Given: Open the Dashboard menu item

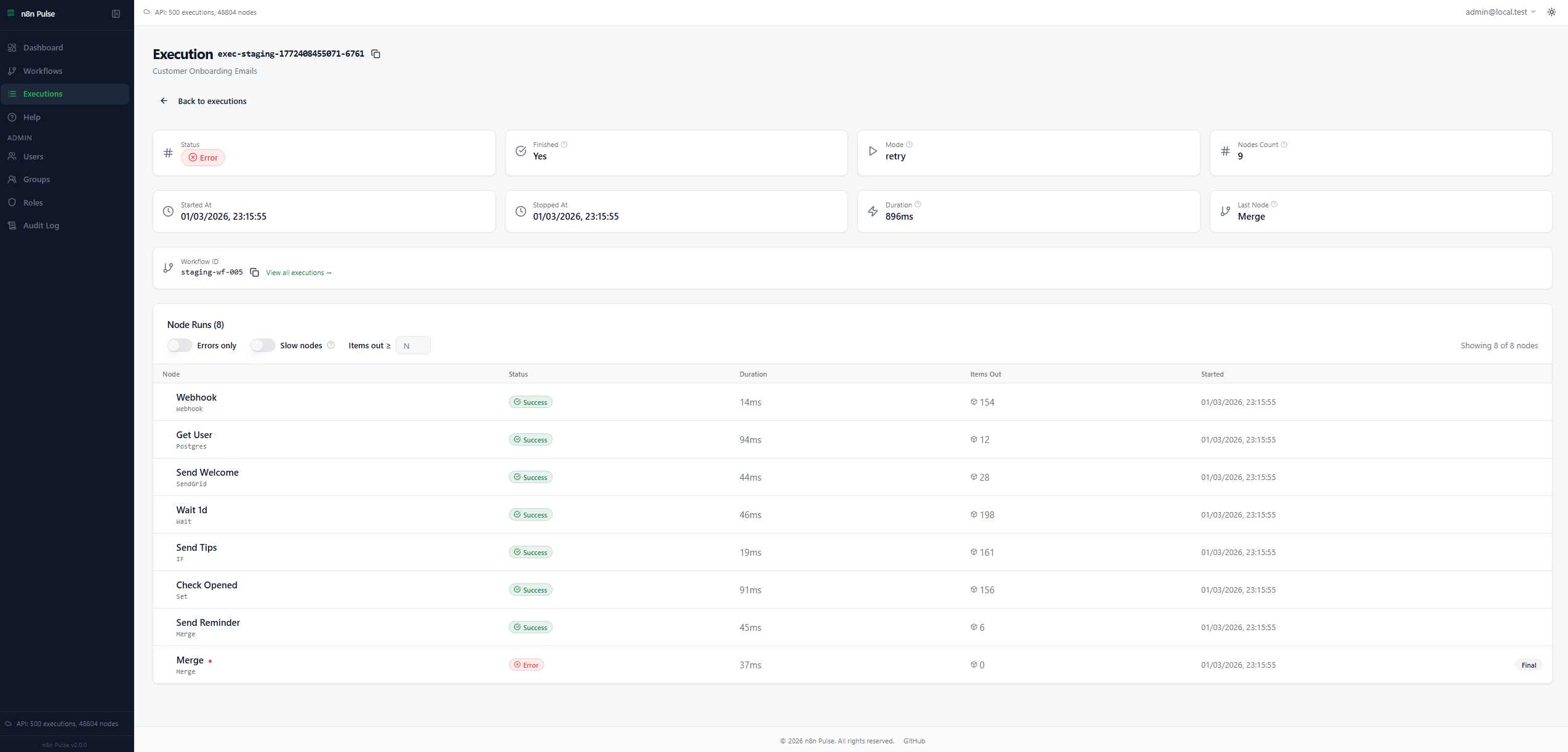Looking at the screenshot, I should tap(43, 47).
